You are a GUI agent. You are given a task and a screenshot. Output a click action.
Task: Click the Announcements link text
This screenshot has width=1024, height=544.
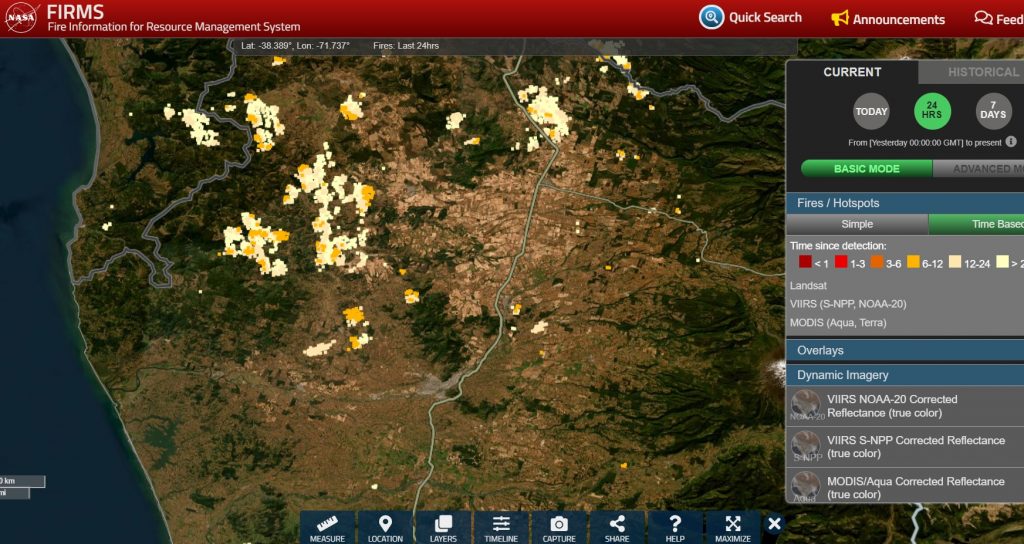[899, 19]
